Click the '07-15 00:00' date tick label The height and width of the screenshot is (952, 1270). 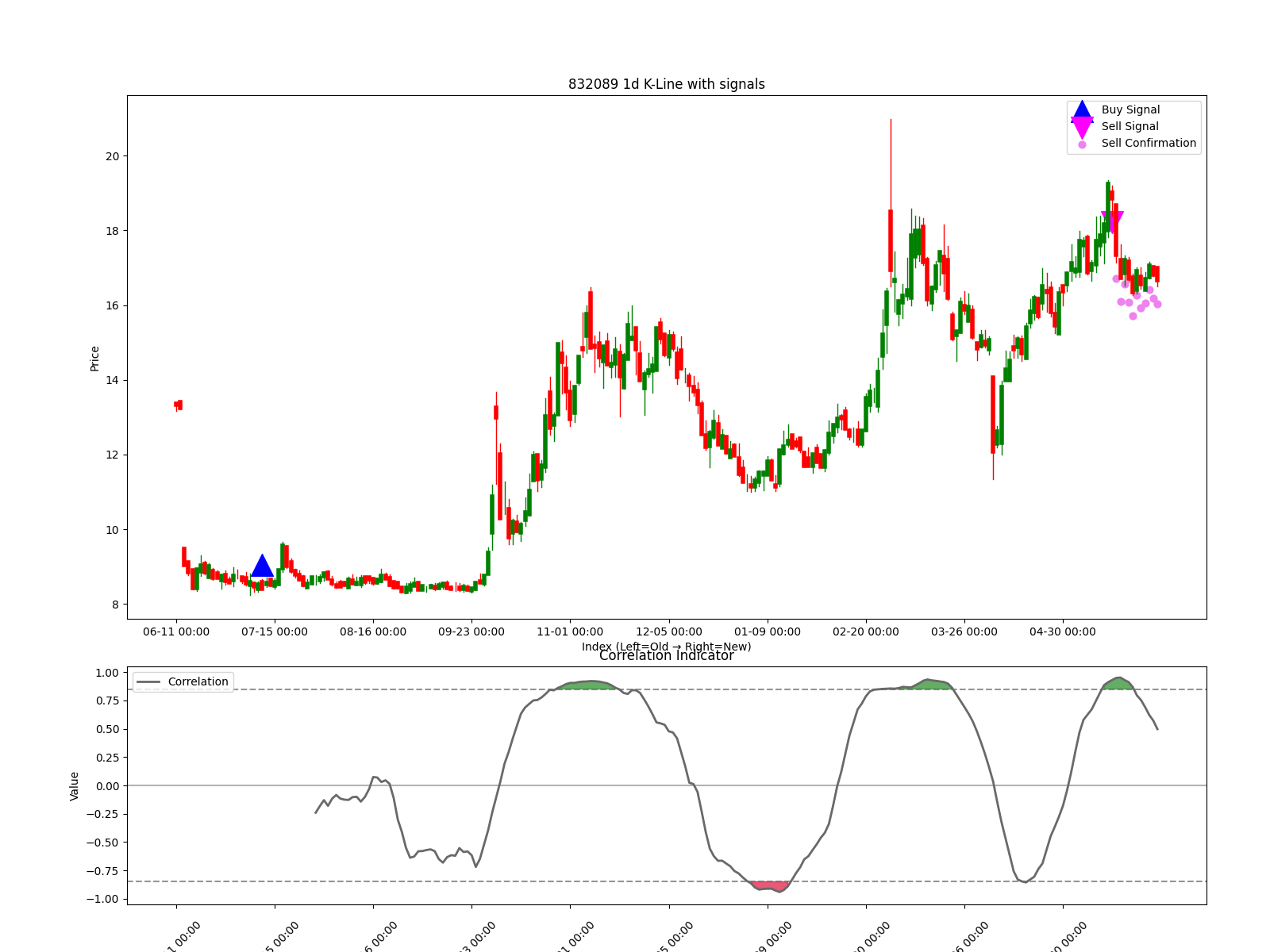(275, 632)
